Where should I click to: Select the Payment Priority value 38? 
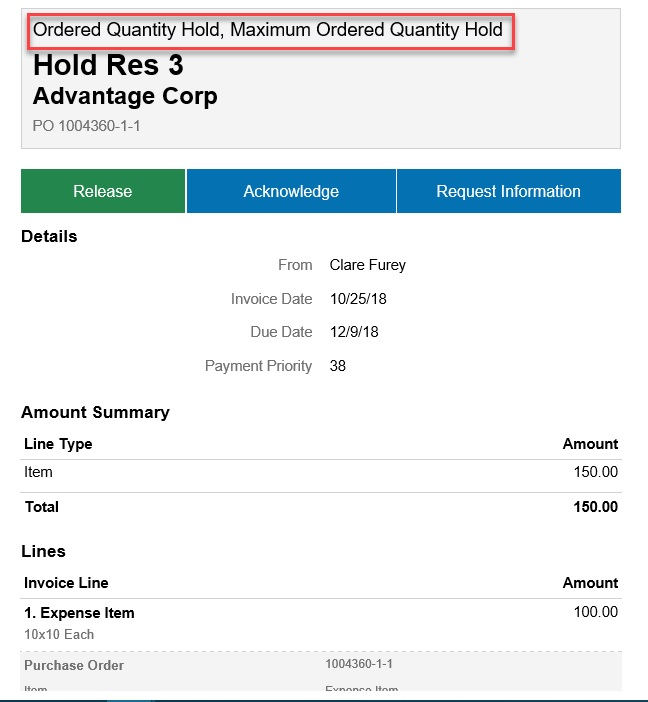click(x=337, y=366)
